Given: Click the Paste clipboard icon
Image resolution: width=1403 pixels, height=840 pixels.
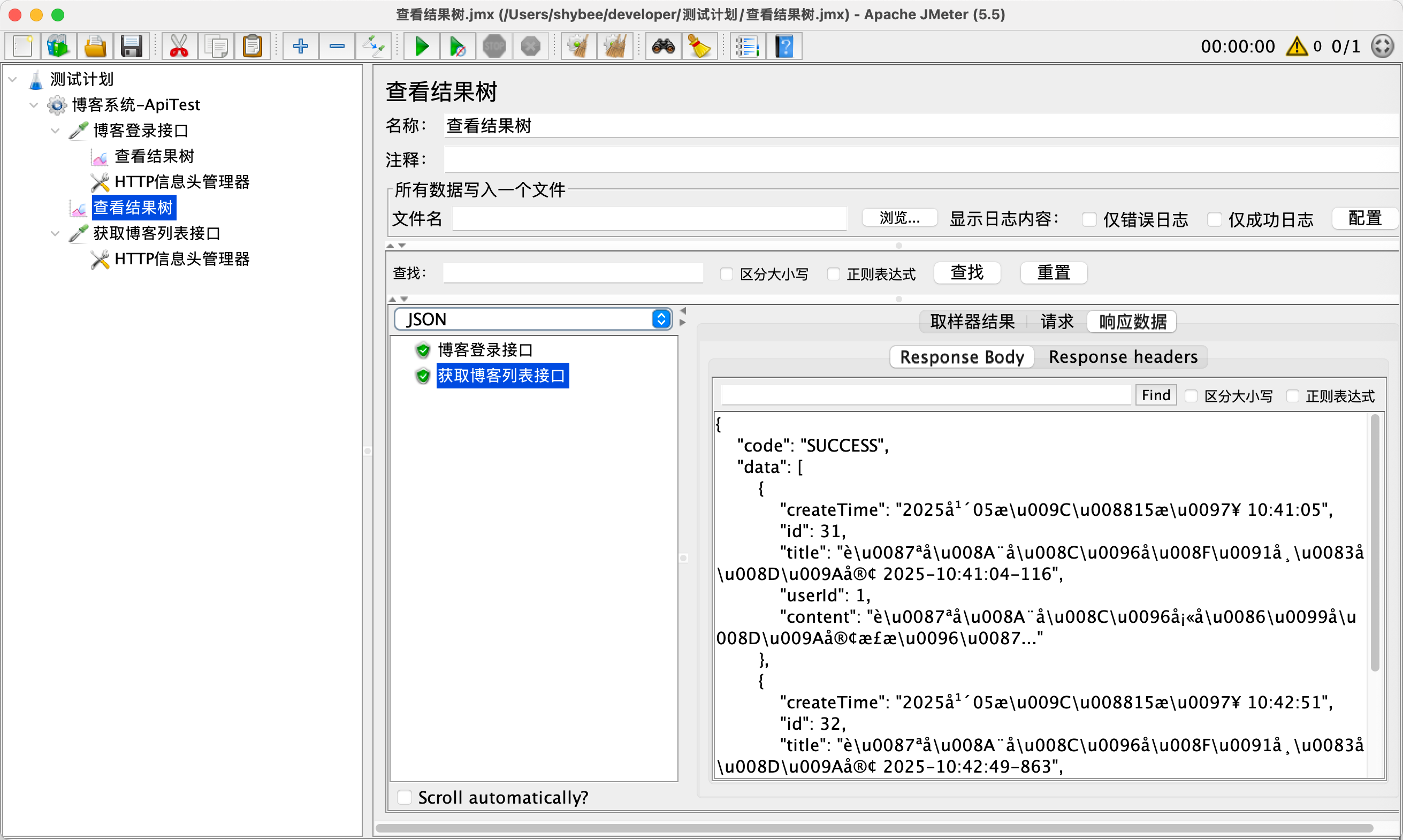Looking at the screenshot, I should pyautogui.click(x=252, y=47).
